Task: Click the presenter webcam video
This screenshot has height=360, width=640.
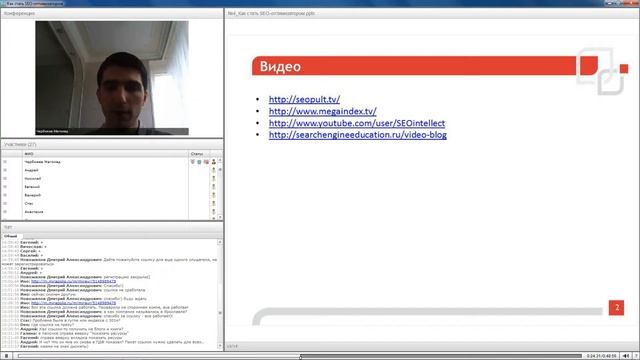Action: [112, 78]
